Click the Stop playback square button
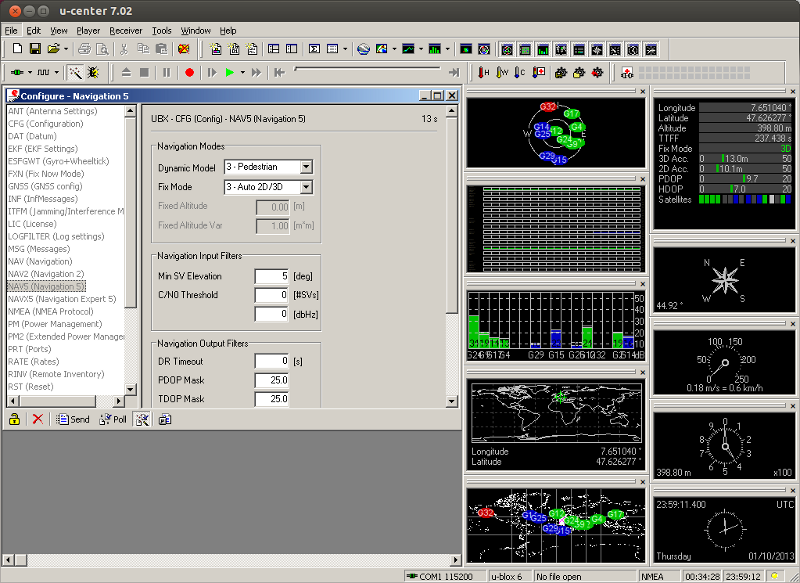The width and height of the screenshot is (800, 583). pyautogui.click(x=144, y=73)
